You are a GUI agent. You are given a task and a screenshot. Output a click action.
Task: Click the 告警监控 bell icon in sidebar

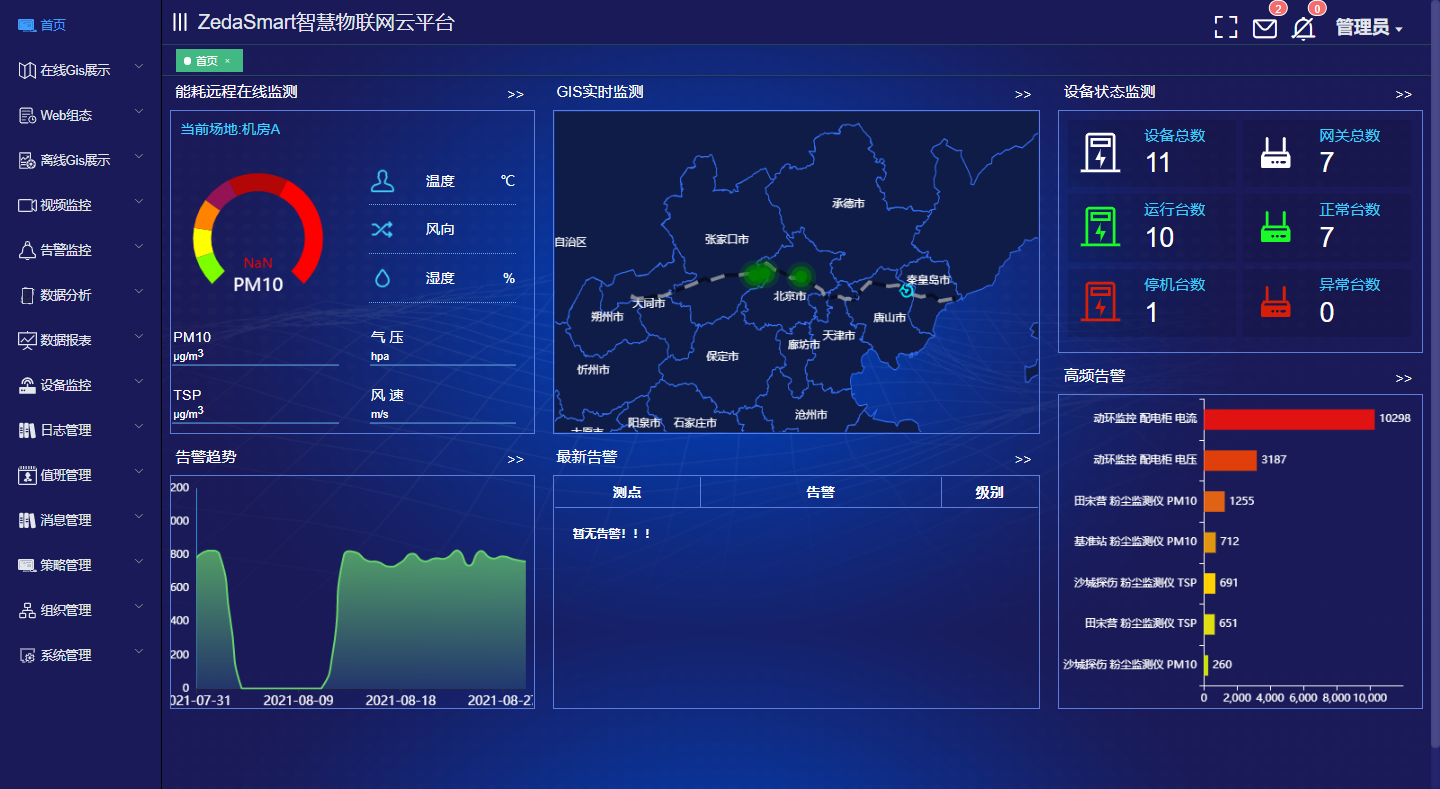[x=27, y=250]
